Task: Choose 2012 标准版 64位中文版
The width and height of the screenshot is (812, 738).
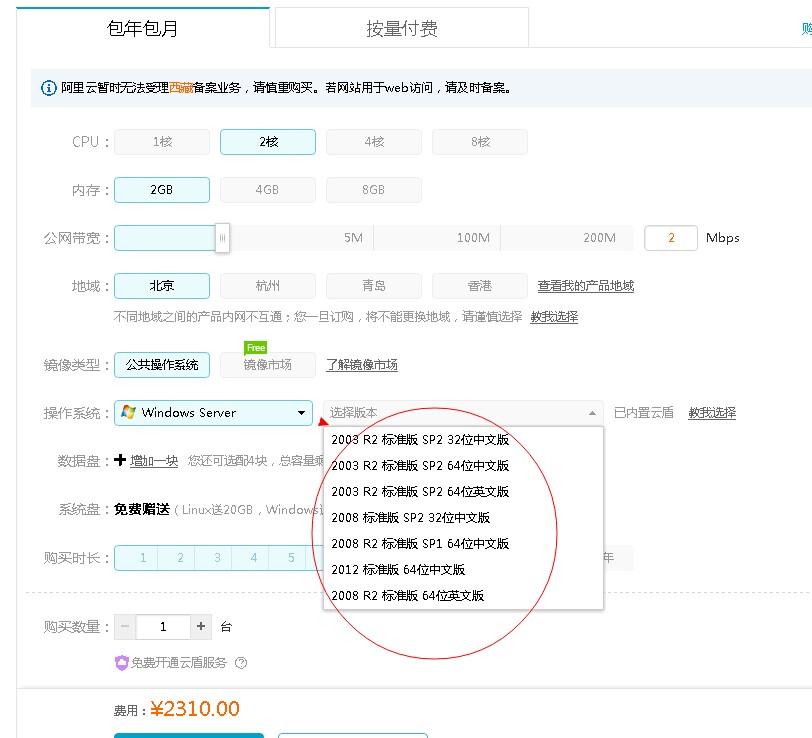Action: click(x=463, y=570)
